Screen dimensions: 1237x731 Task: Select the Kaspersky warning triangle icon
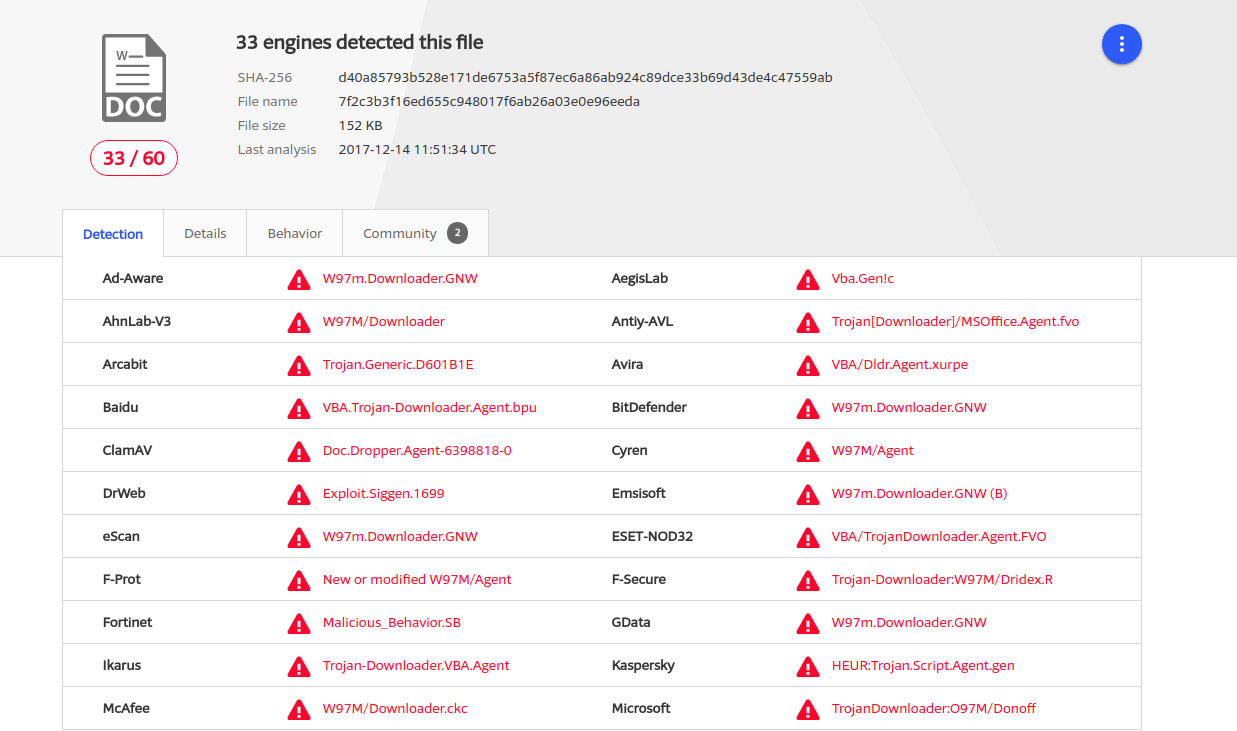(808, 666)
